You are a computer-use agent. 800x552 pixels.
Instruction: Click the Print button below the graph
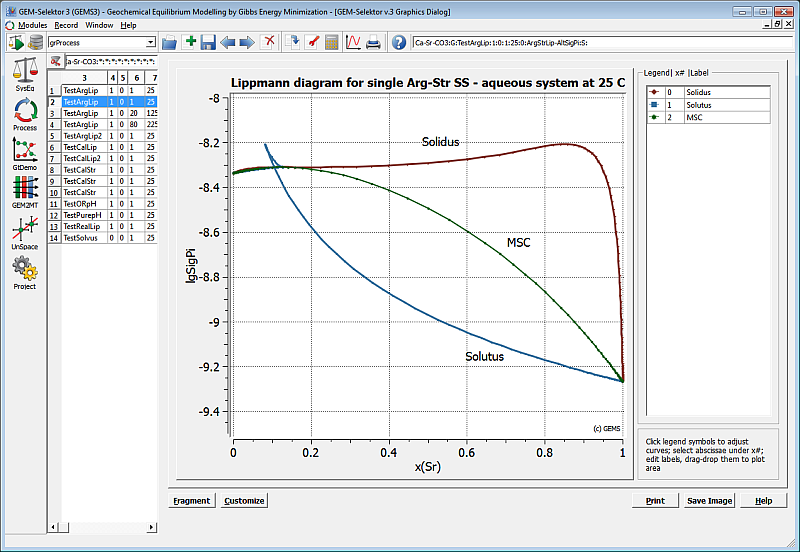pyautogui.click(x=655, y=500)
